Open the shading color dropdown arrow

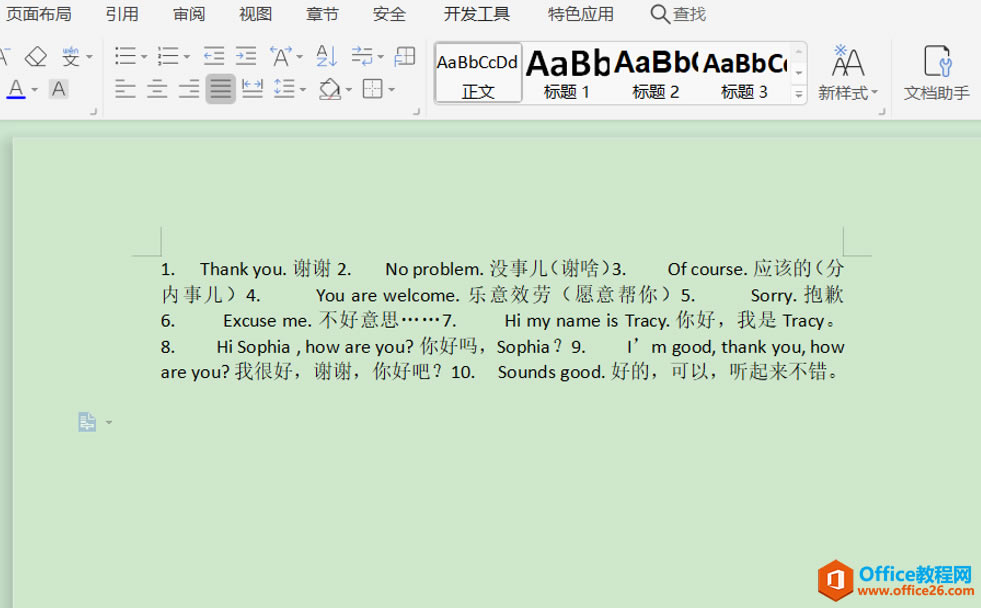pos(348,89)
